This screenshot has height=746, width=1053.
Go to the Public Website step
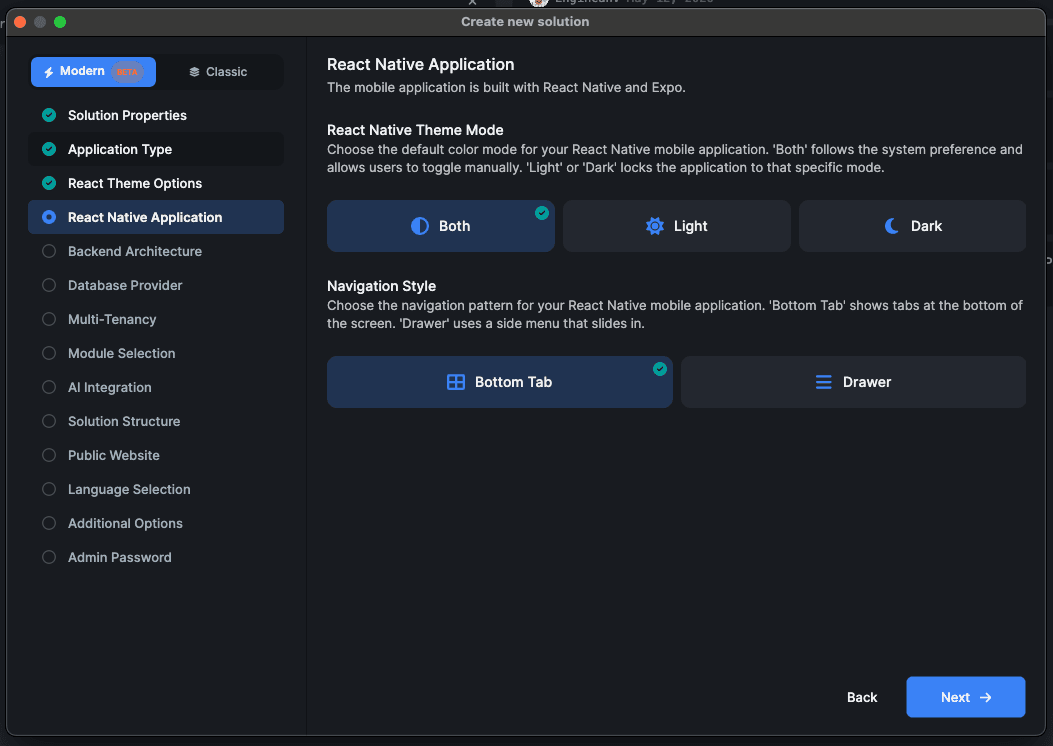coord(156,455)
